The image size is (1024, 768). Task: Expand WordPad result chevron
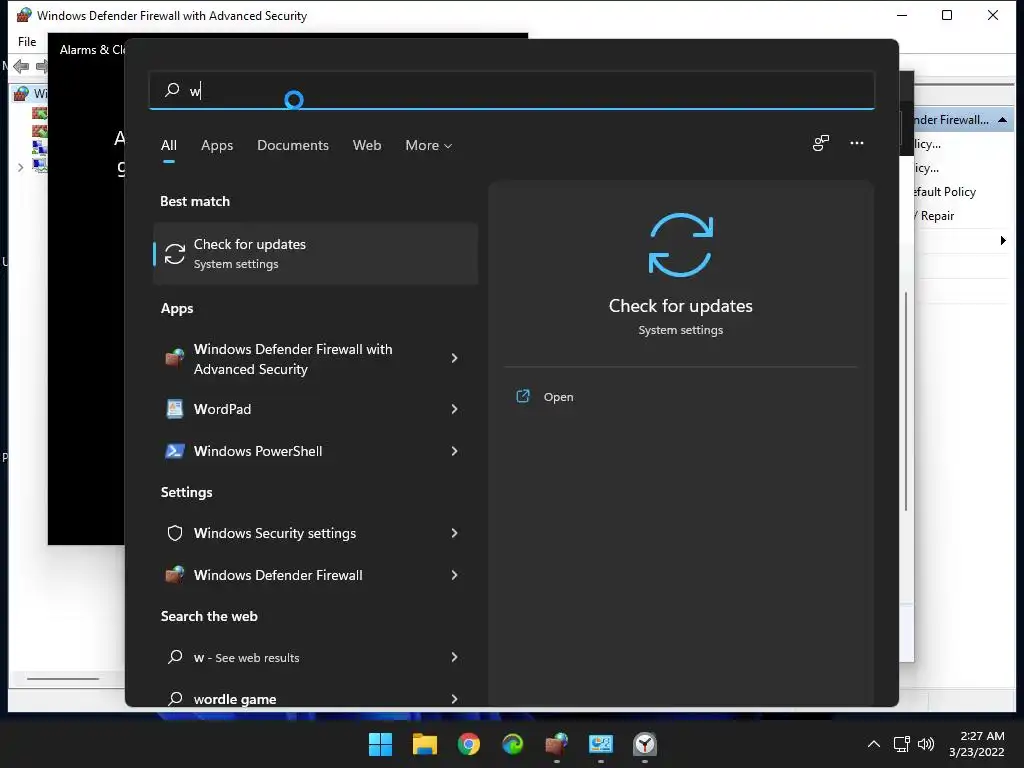point(455,409)
